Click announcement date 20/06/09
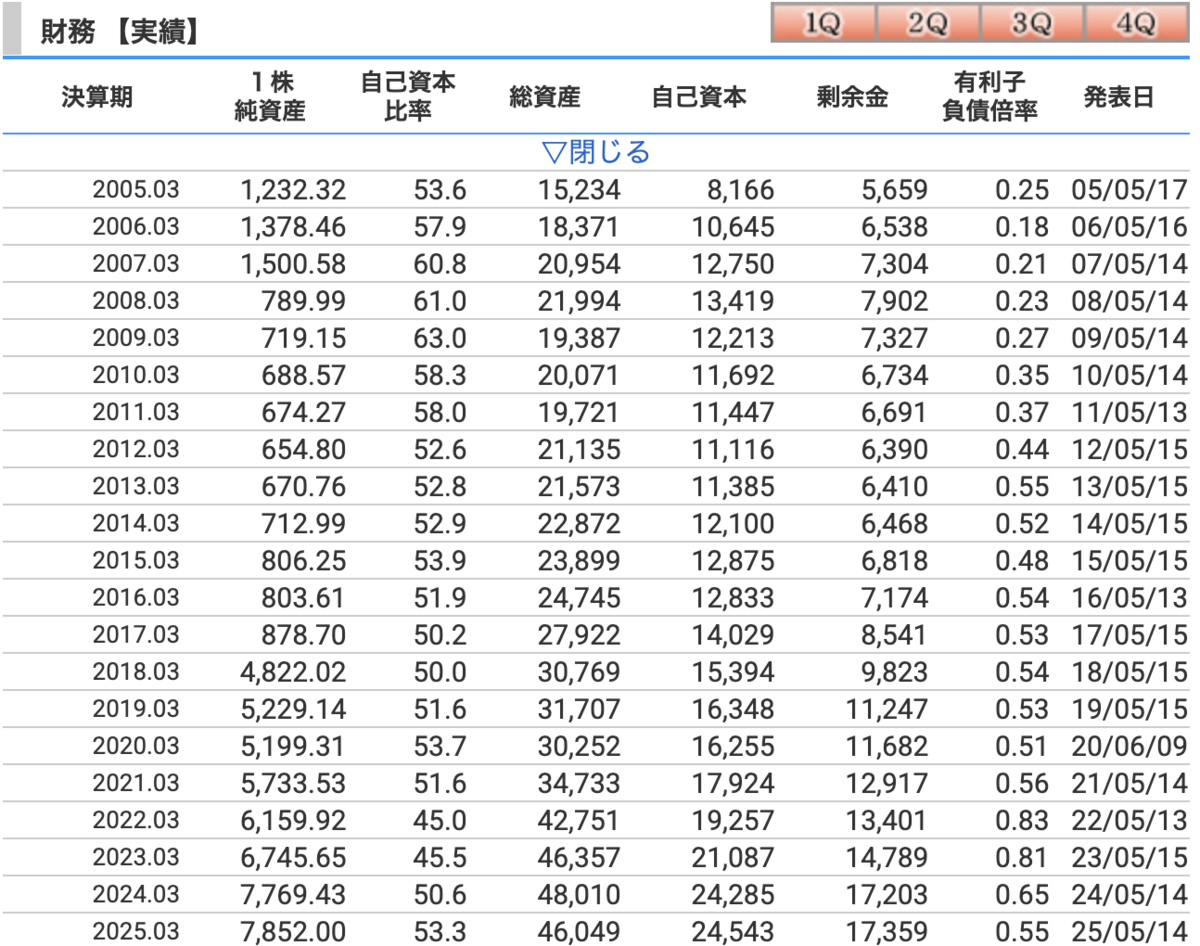The image size is (1200, 946). [x=1129, y=745]
